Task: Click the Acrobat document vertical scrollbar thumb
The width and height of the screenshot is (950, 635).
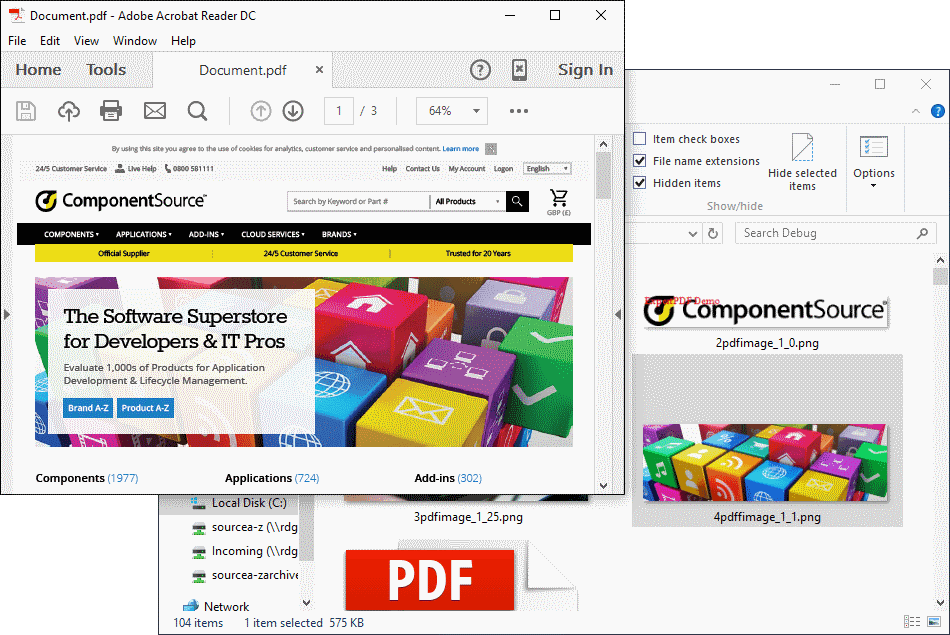Action: (x=603, y=176)
